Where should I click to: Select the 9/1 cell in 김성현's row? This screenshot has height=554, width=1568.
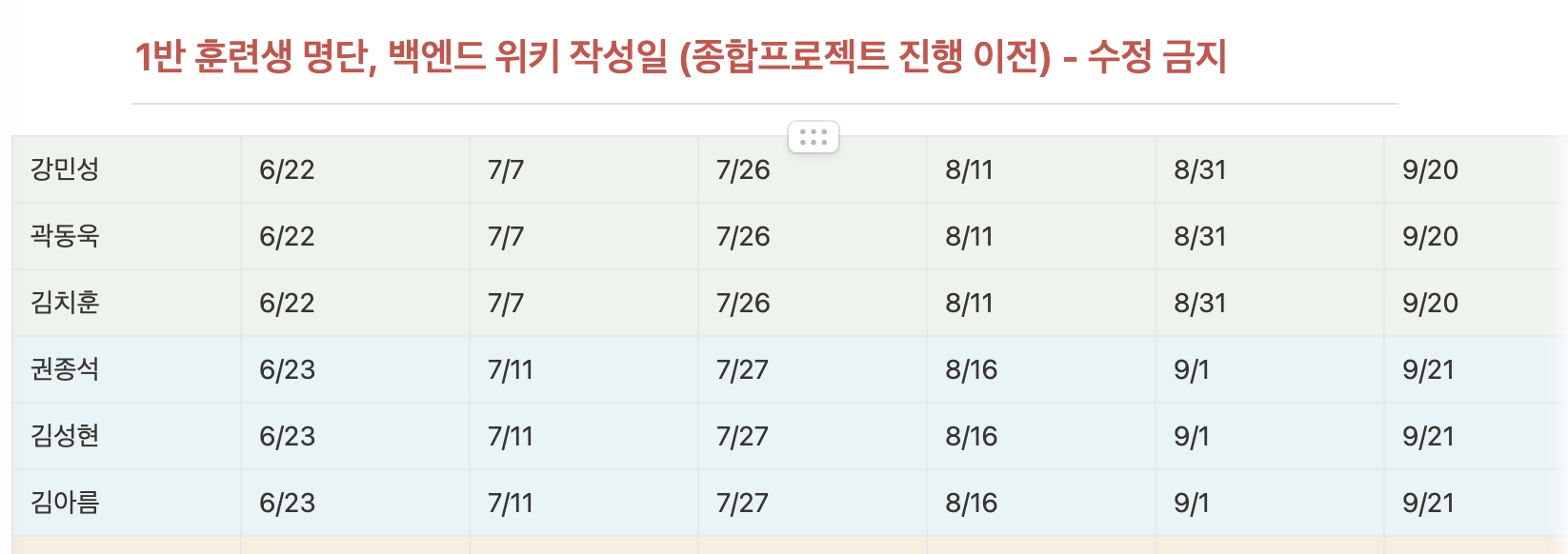pyautogui.click(x=1270, y=436)
